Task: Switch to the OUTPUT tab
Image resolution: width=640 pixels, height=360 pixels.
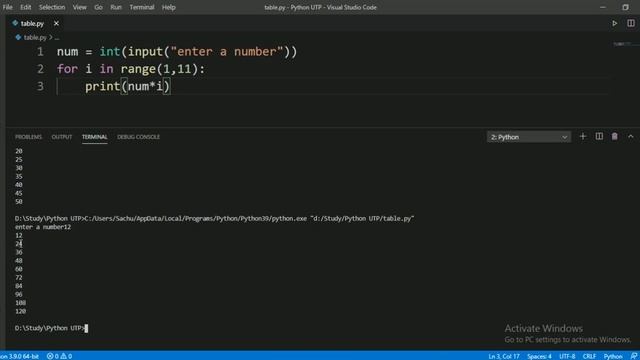Action: pos(62,137)
